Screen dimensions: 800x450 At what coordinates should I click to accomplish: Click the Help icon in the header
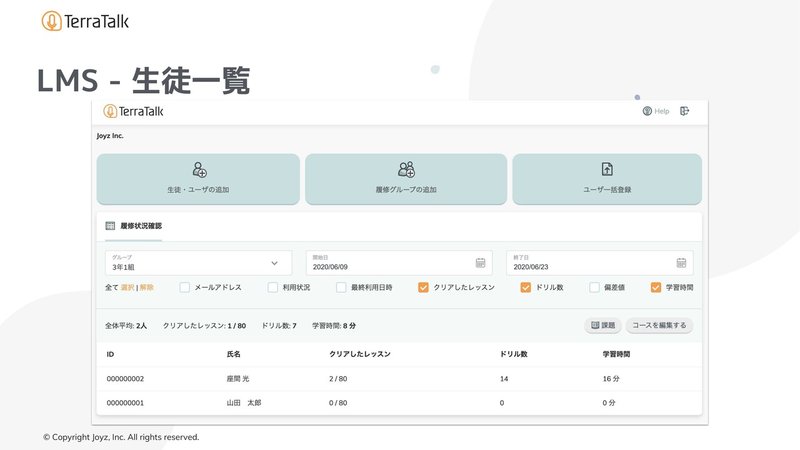(647, 111)
